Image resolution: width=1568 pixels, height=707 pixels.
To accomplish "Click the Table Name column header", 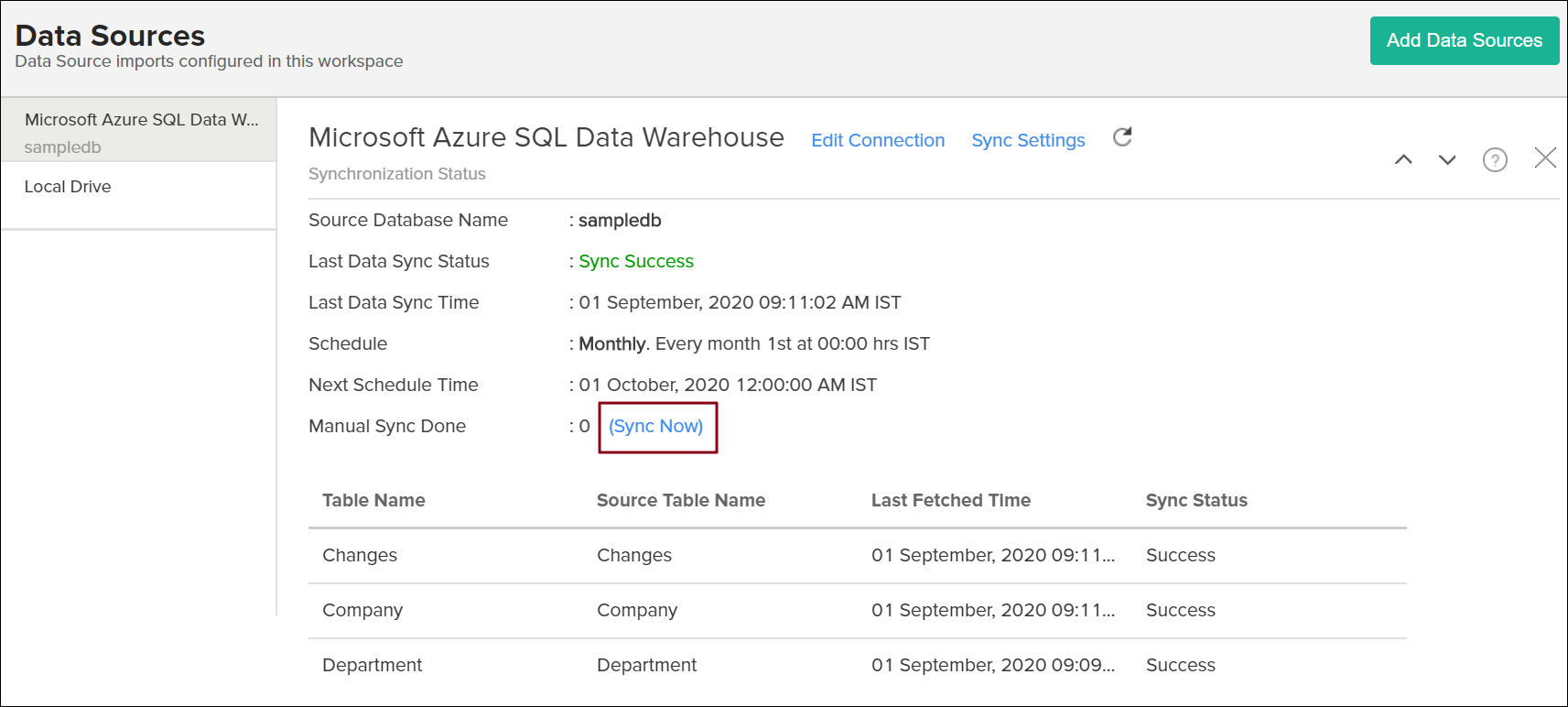I will pyautogui.click(x=373, y=501).
